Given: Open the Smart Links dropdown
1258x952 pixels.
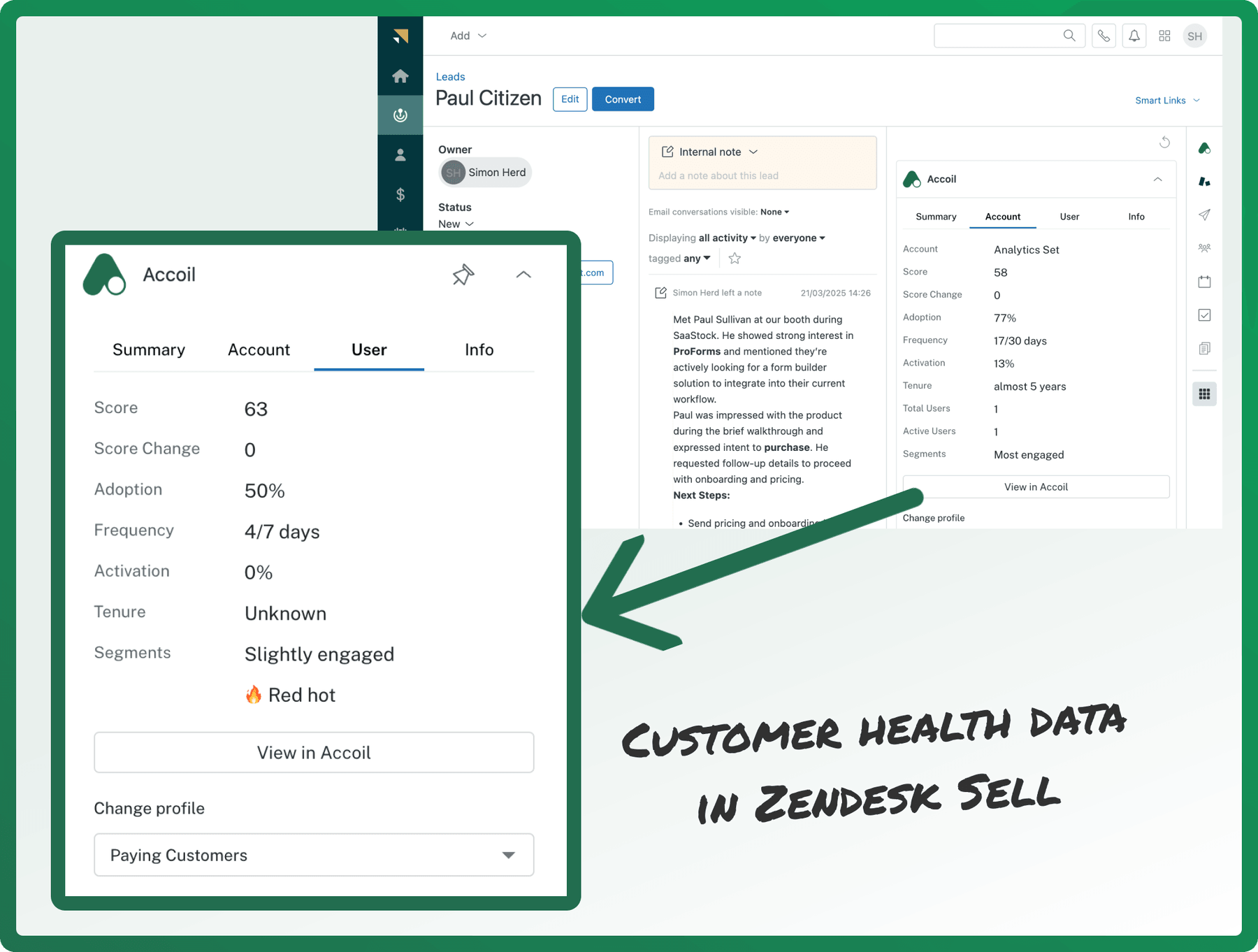Looking at the screenshot, I should coord(1167,101).
